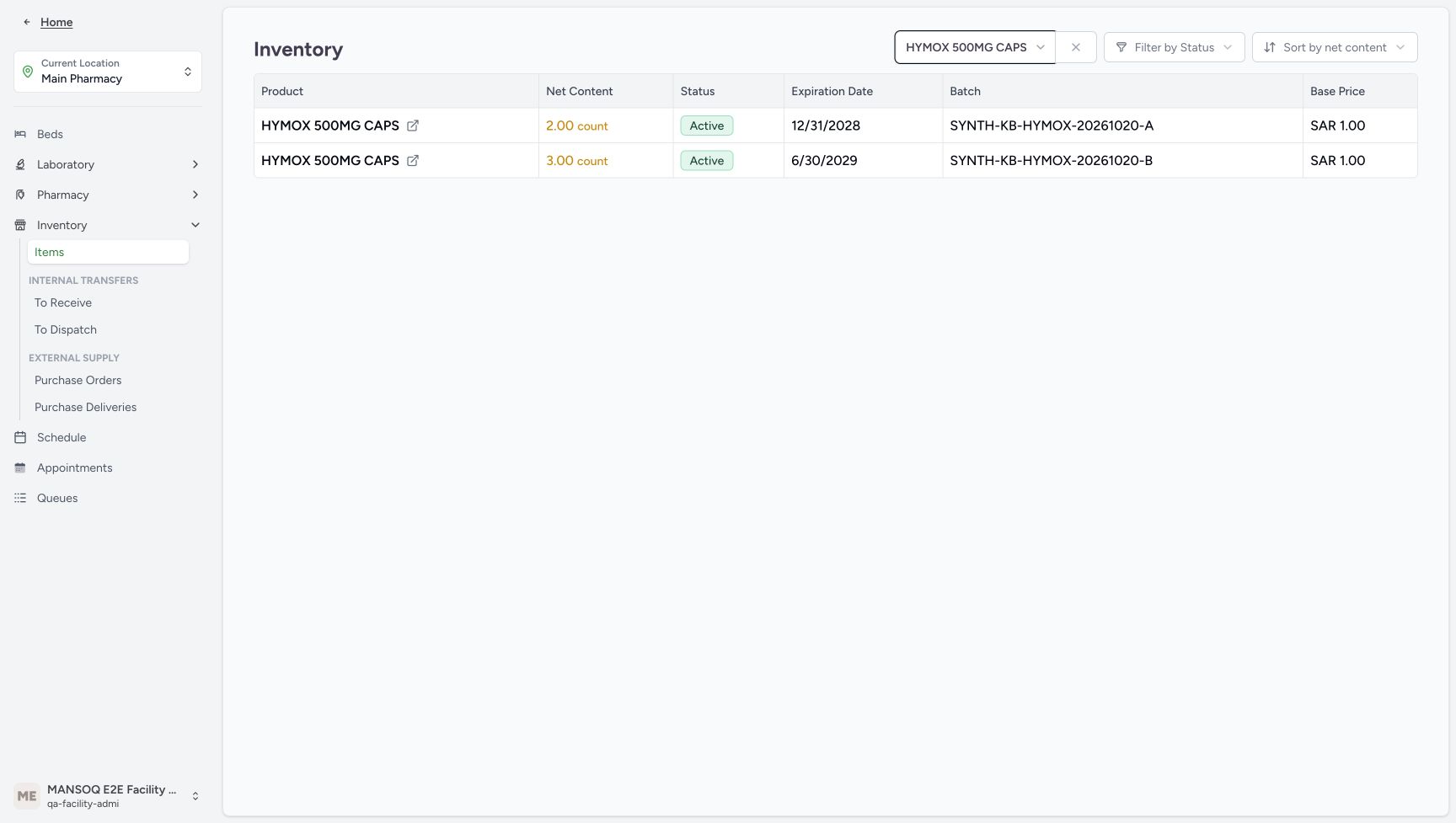Open To Receive transfers
The image size is (1456, 823).
pos(63,302)
